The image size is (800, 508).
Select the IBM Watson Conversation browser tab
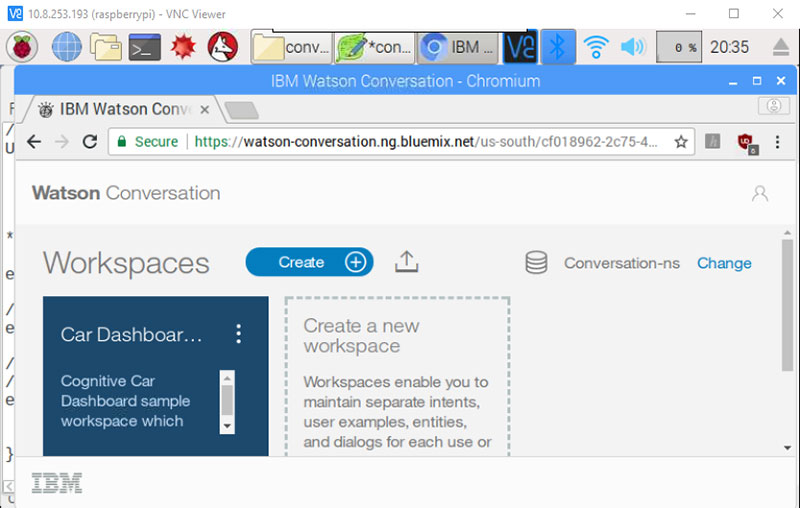point(122,109)
